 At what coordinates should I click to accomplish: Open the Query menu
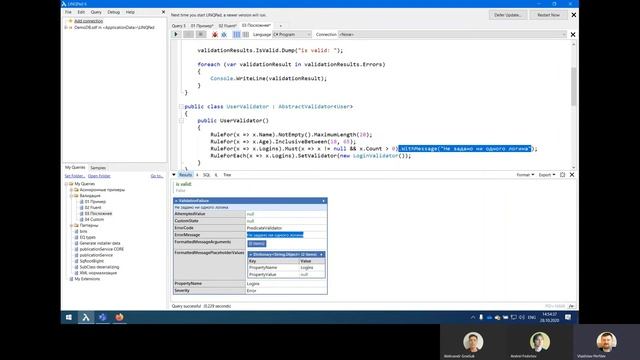[x=96, y=12]
